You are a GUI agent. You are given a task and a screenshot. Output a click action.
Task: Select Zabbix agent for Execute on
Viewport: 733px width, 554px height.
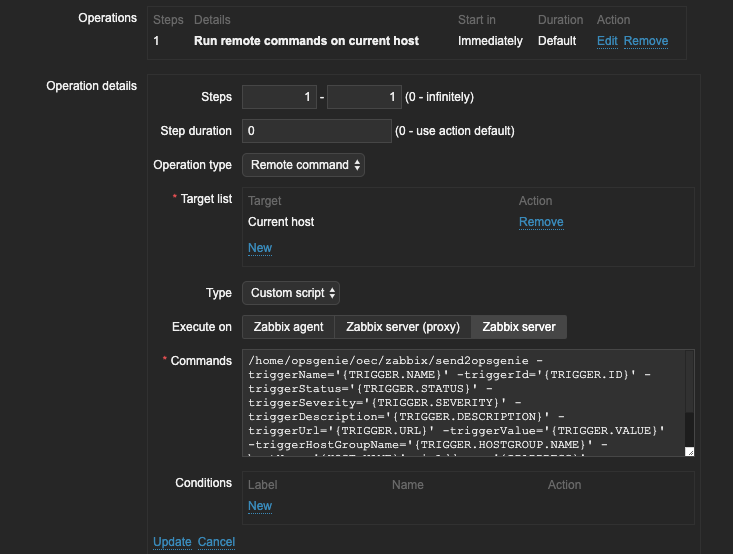(x=288, y=327)
